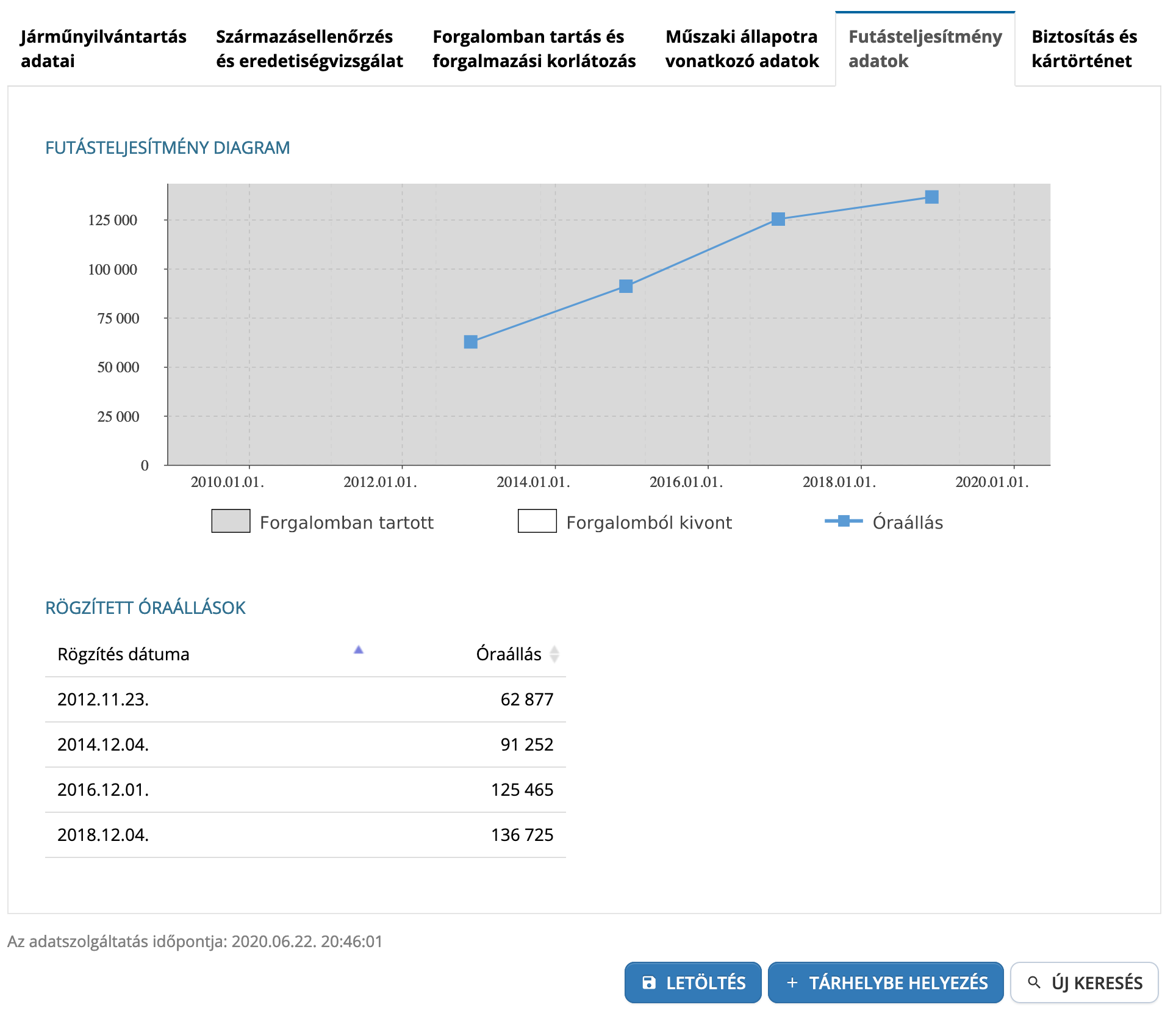This screenshot has width=1176, height=1024.
Task: Open the Járműnyilvántartás adatai tab
Action: [x=103, y=49]
